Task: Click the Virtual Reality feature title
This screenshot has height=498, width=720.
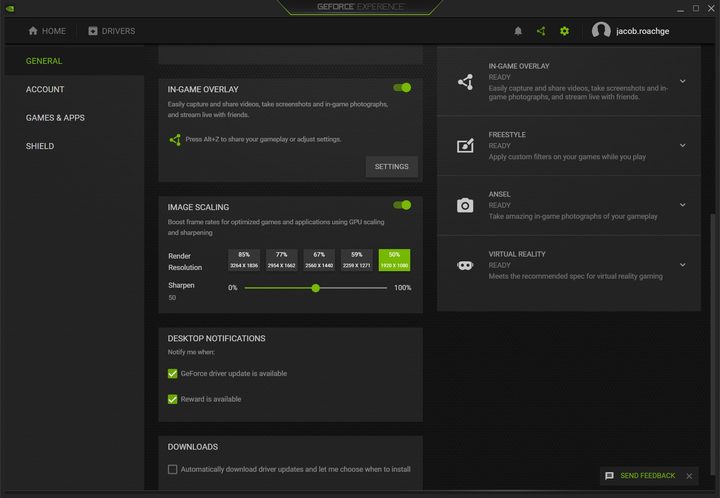Action: point(517,254)
